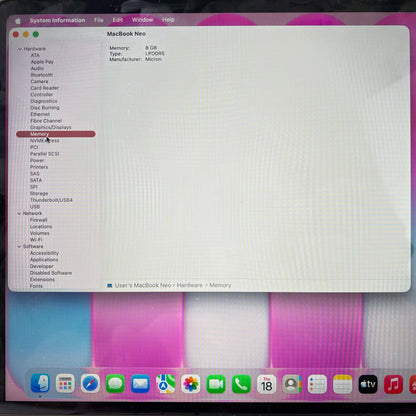
Task: Collapse the Hardware section
Action: [20, 49]
